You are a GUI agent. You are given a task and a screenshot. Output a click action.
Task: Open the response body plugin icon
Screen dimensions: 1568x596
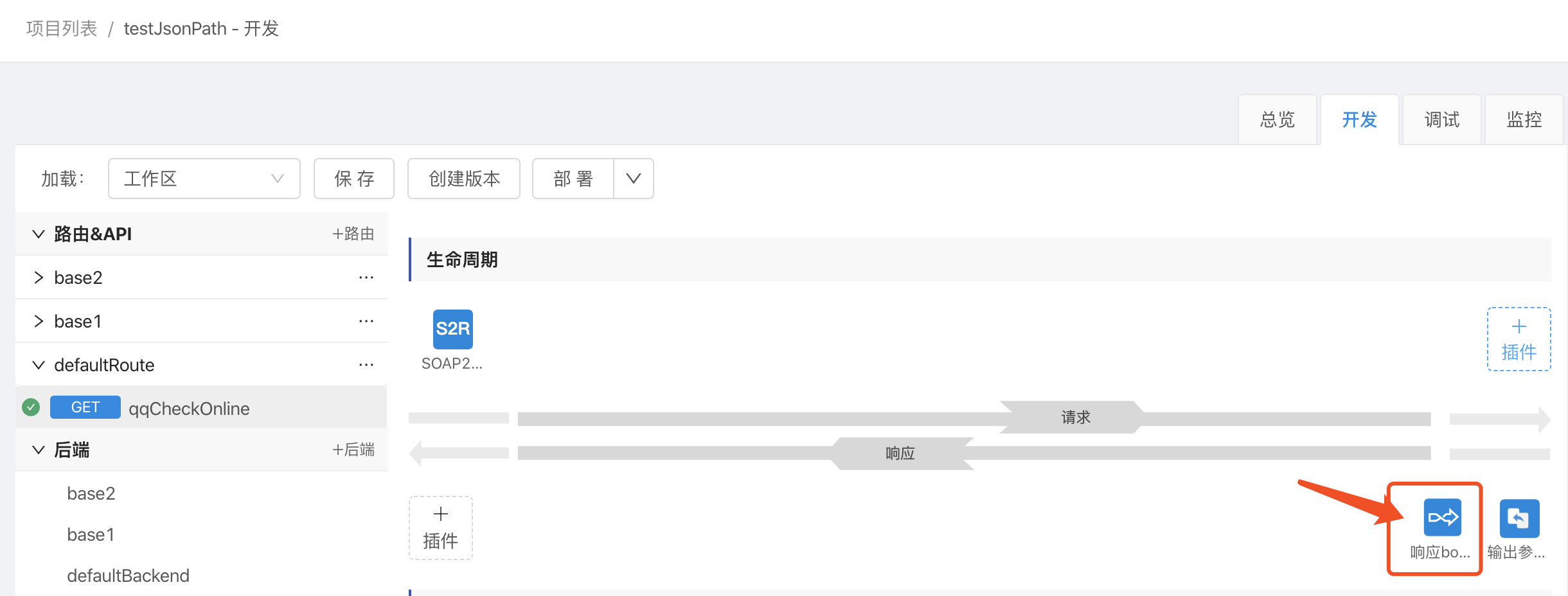1442,518
